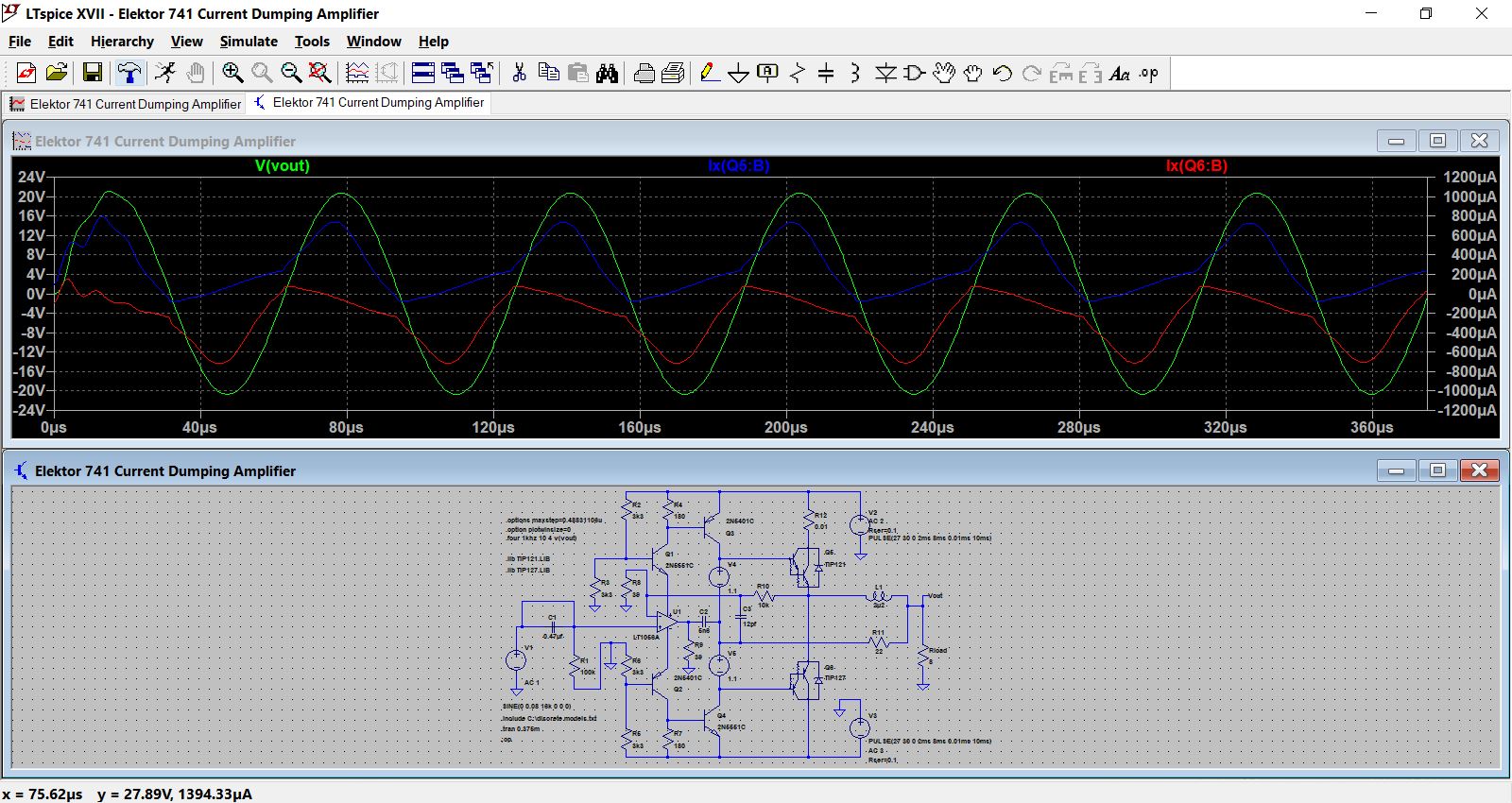Open the View menu

tap(186, 42)
